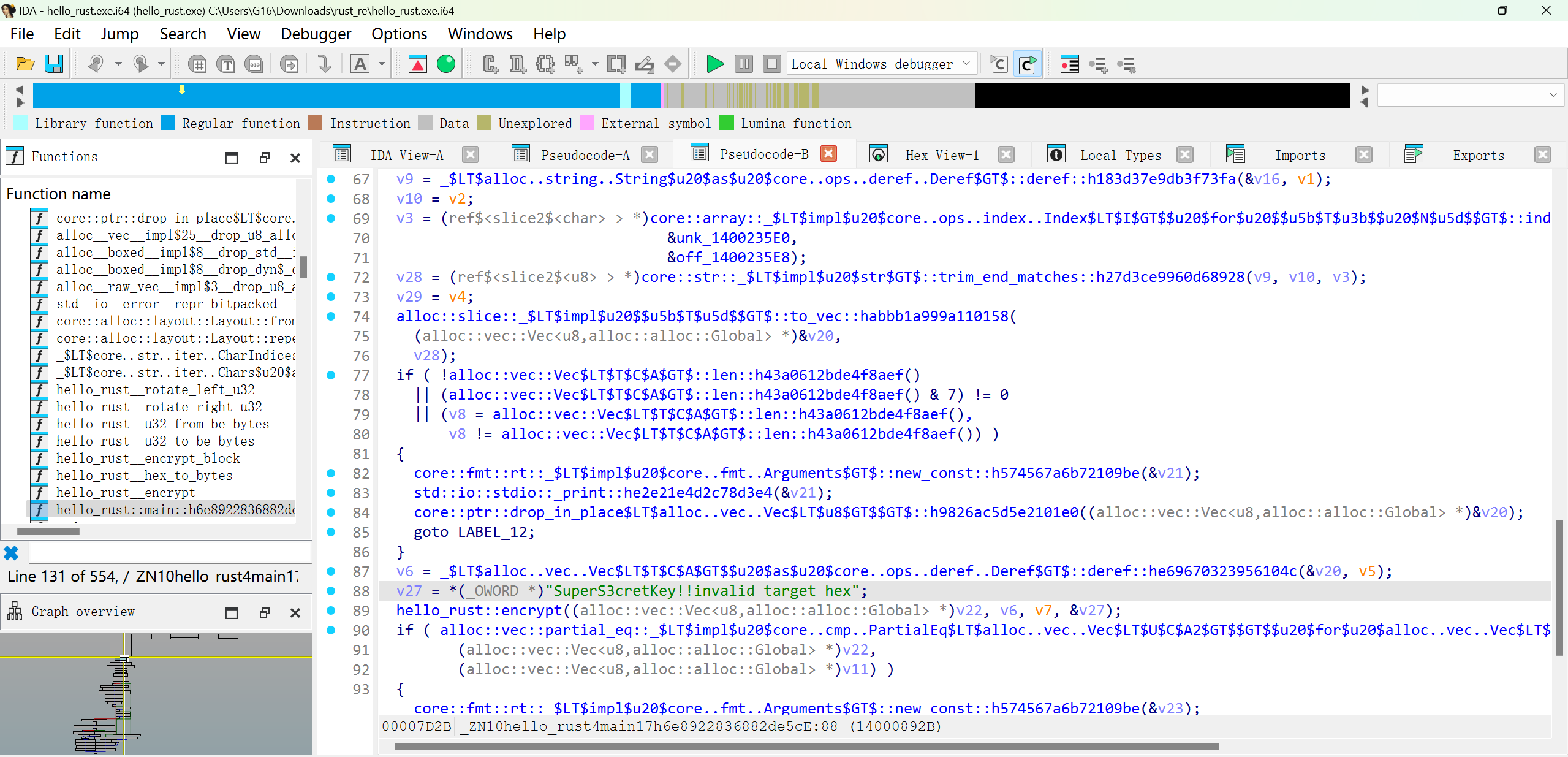Screen dimensions: 1568x757
Task: Click the red triangle toolbar icon
Action: [418, 64]
